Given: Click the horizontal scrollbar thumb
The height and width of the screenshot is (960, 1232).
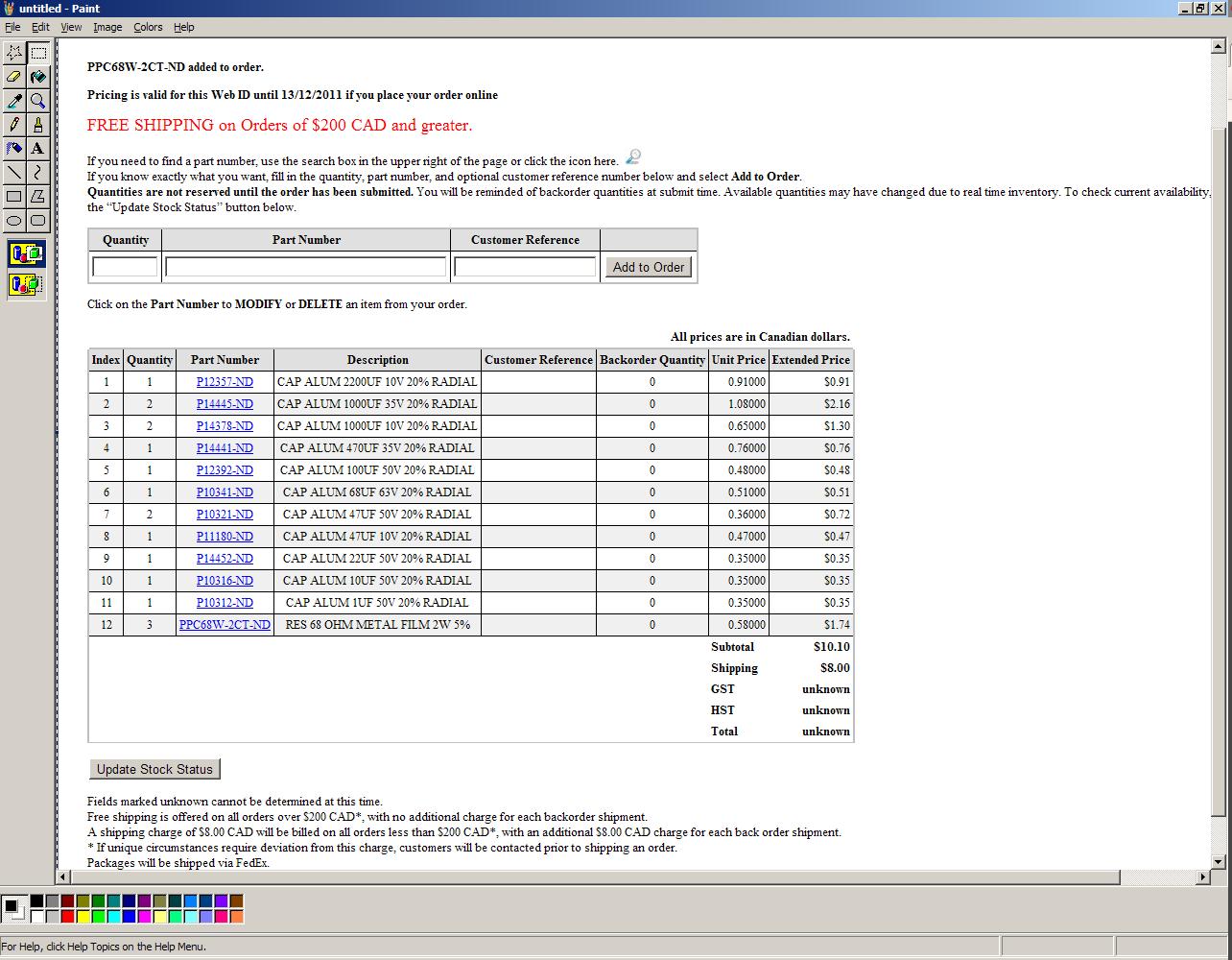Looking at the screenshot, I should [x=596, y=876].
